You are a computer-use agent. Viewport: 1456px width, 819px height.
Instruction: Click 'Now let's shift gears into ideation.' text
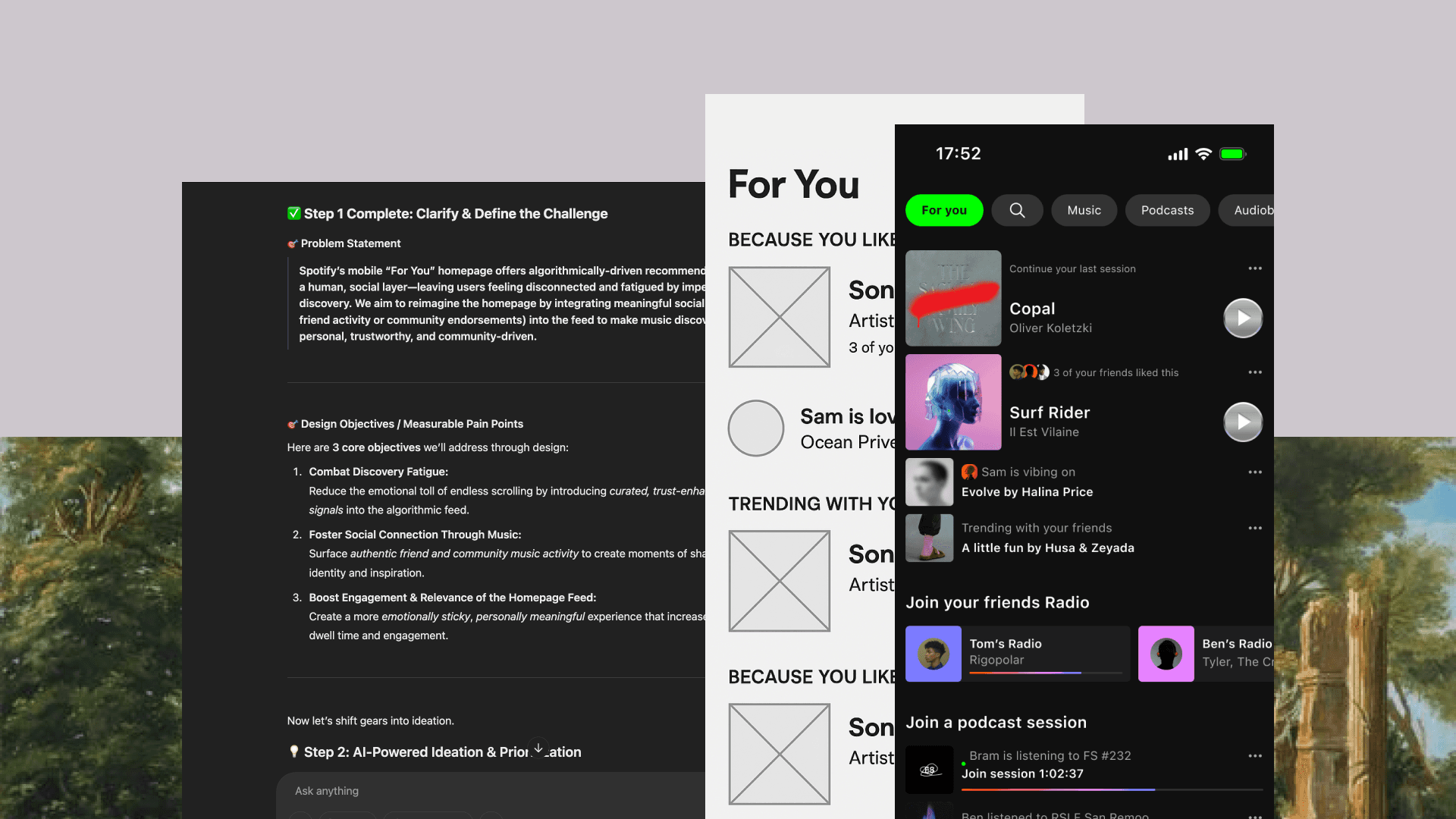click(371, 721)
